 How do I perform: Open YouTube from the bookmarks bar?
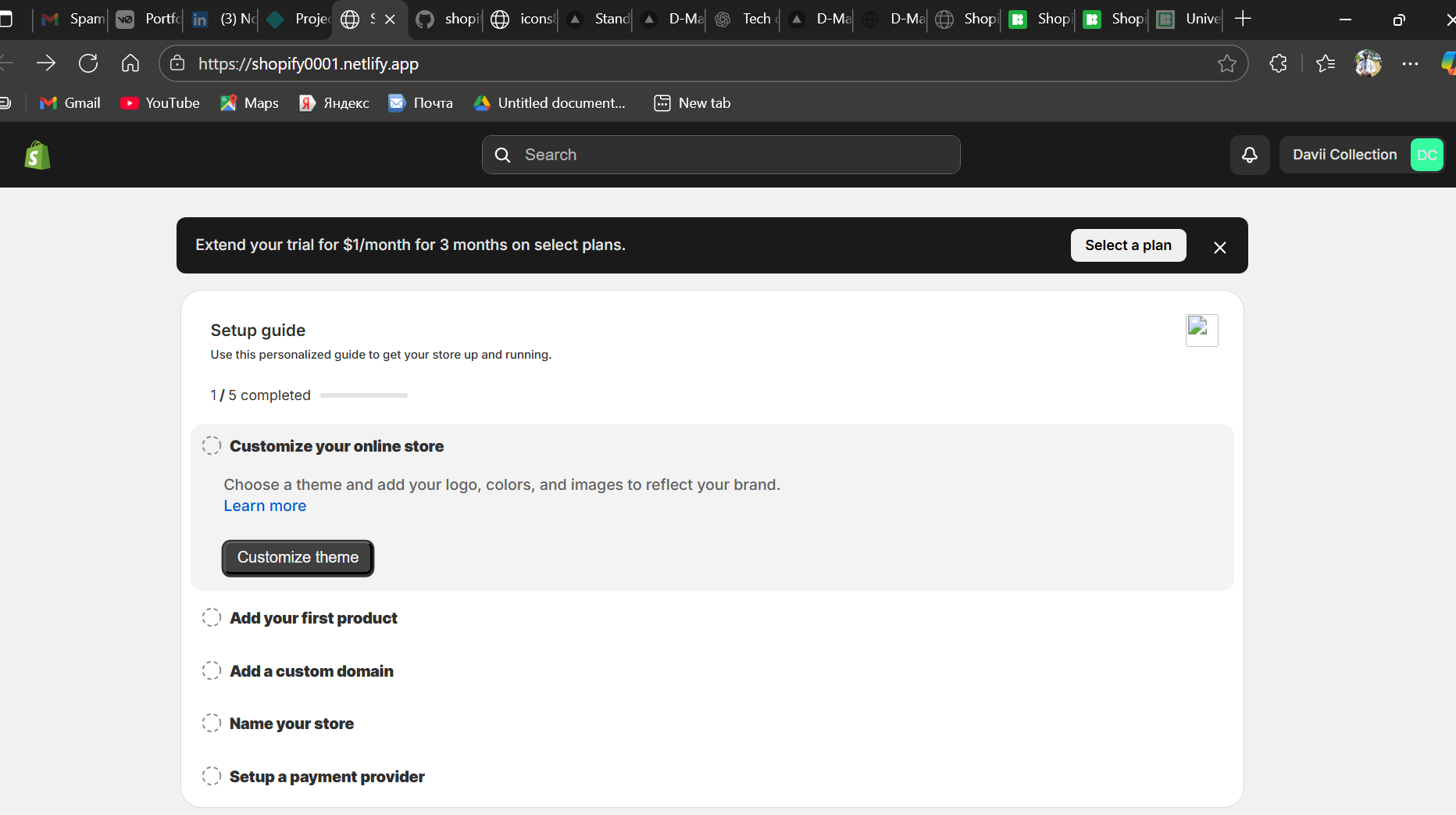(x=159, y=102)
